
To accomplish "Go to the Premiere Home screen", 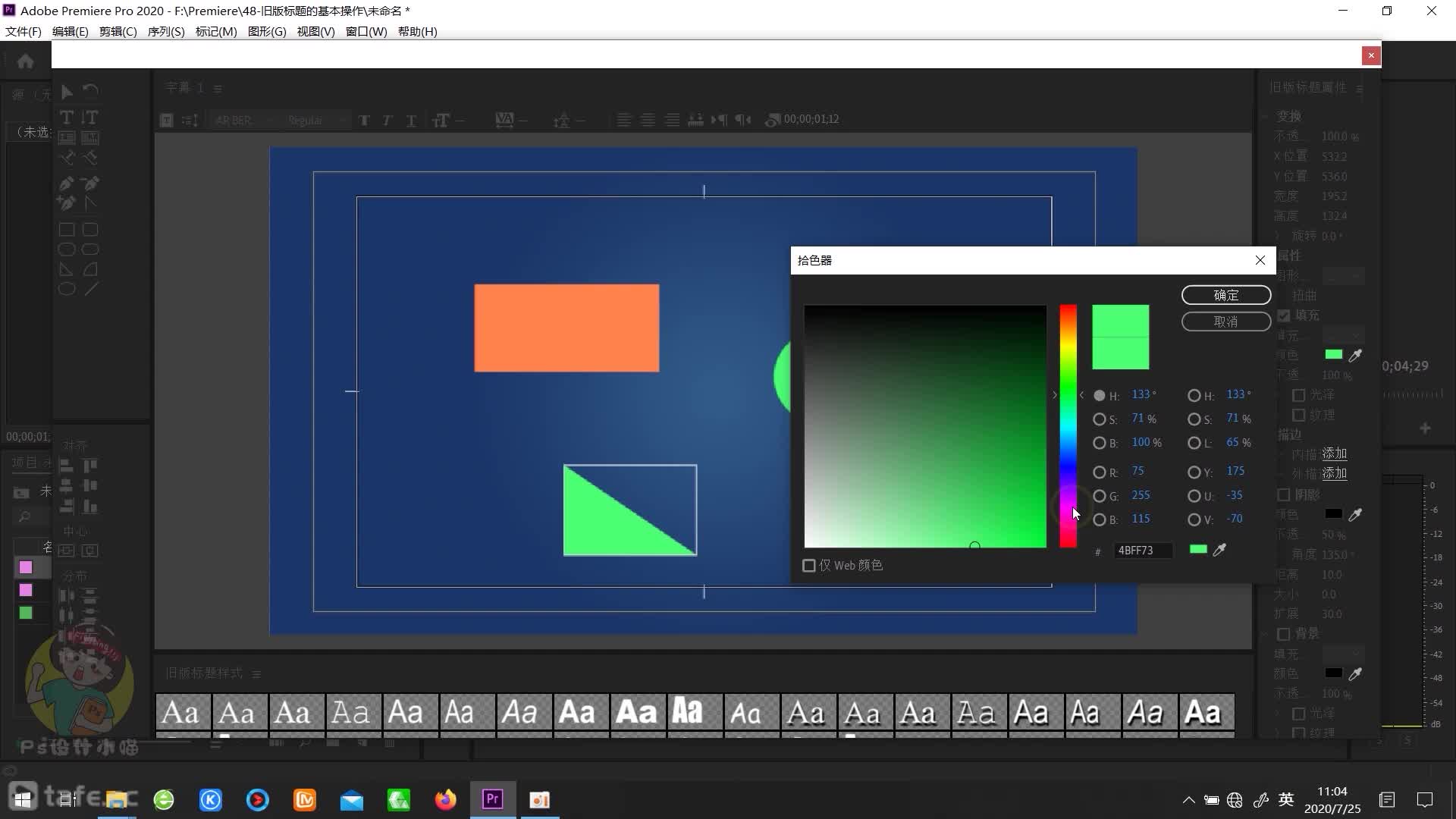I will [x=25, y=61].
